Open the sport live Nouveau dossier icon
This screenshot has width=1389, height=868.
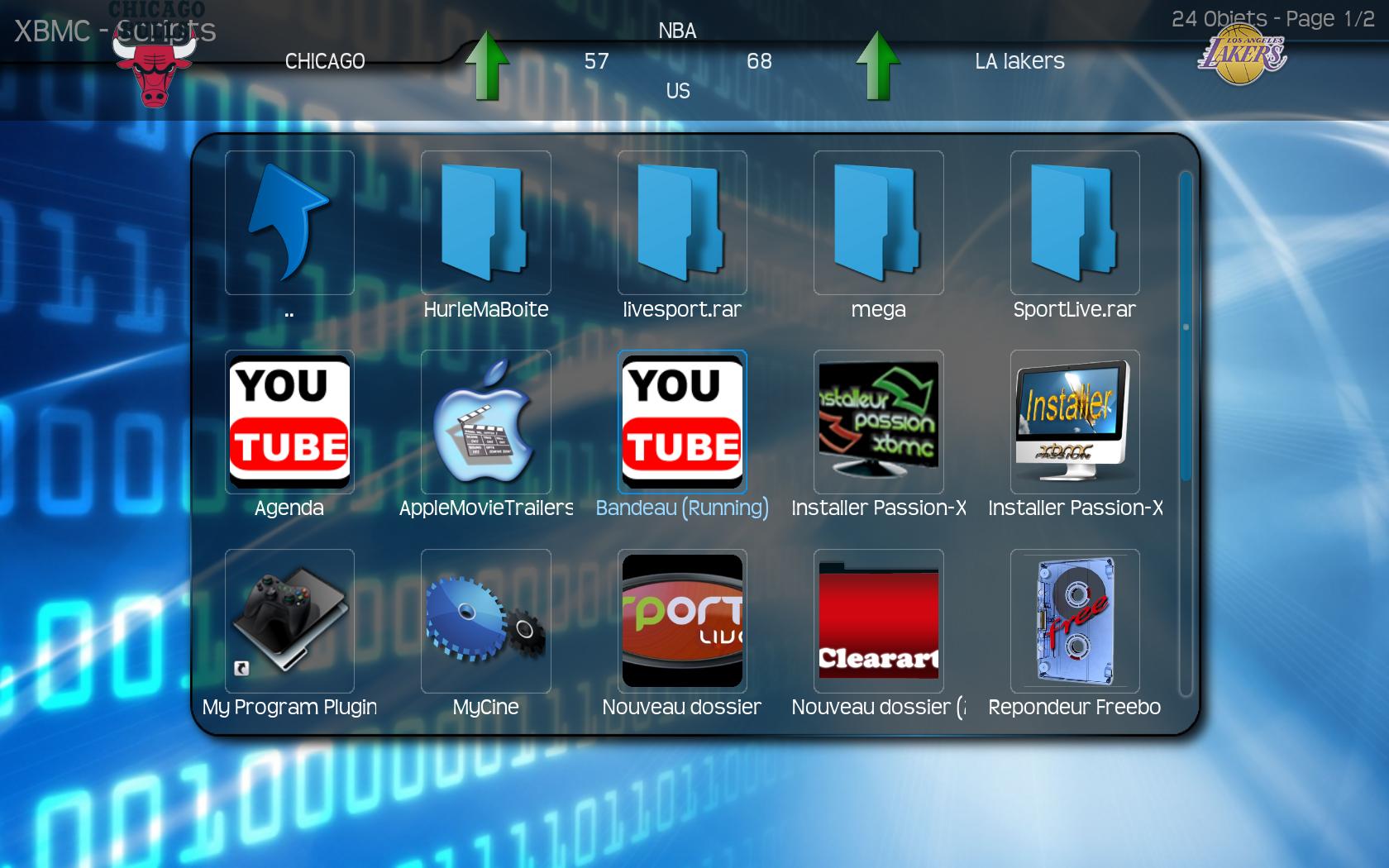click(x=682, y=621)
